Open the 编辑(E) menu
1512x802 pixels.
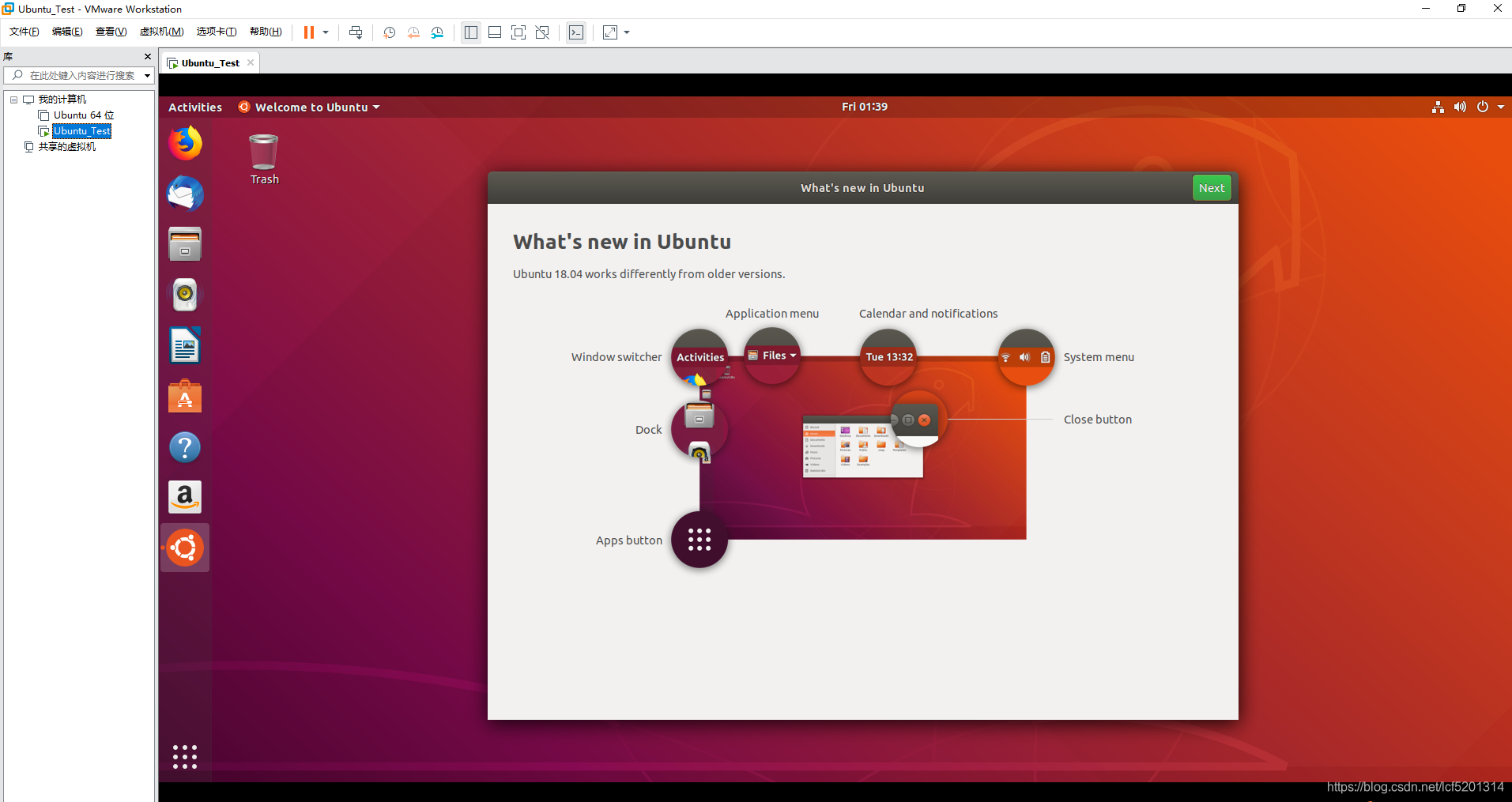coord(67,32)
